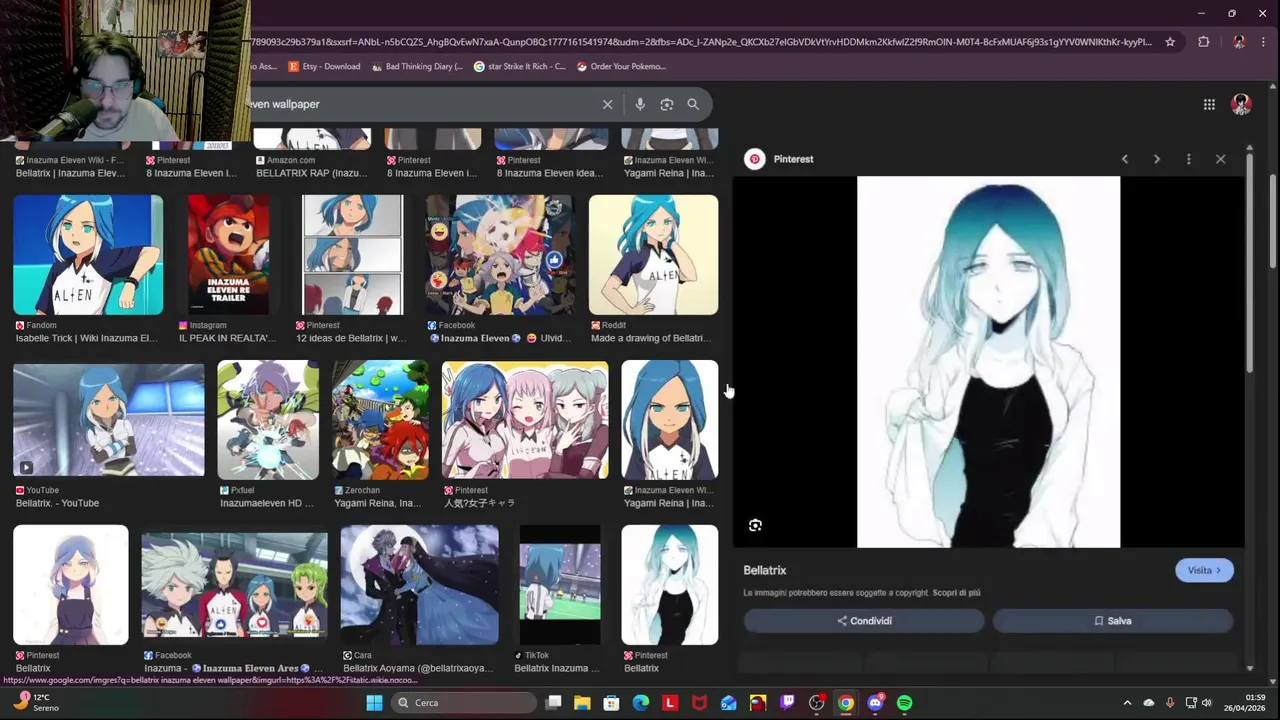
Task: Open Twitch from taskbar
Action: 787,703
